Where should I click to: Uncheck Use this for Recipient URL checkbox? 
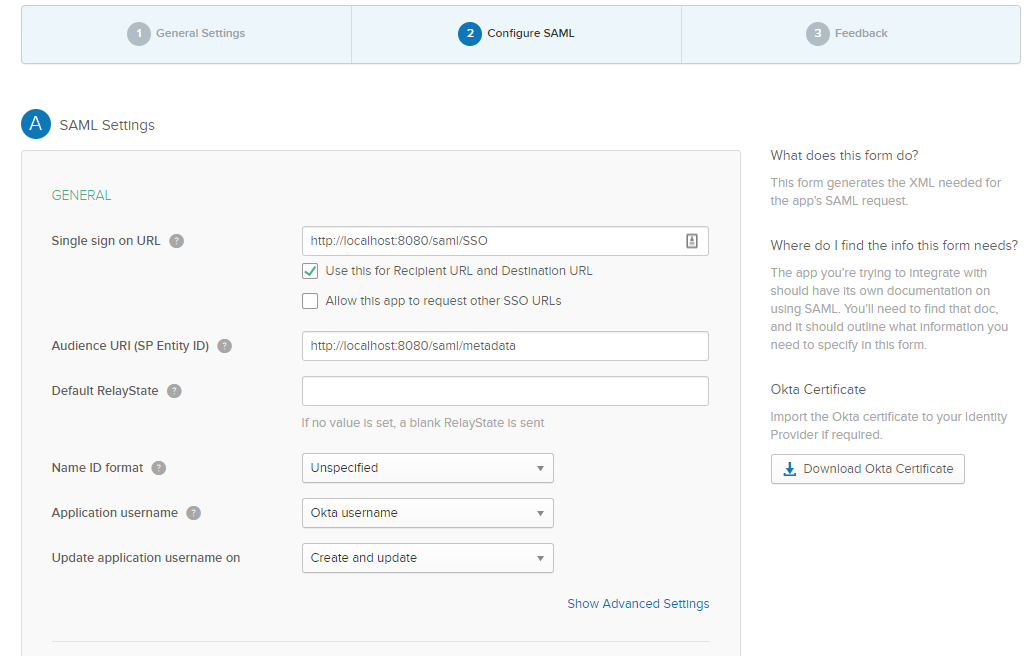(310, 271)
